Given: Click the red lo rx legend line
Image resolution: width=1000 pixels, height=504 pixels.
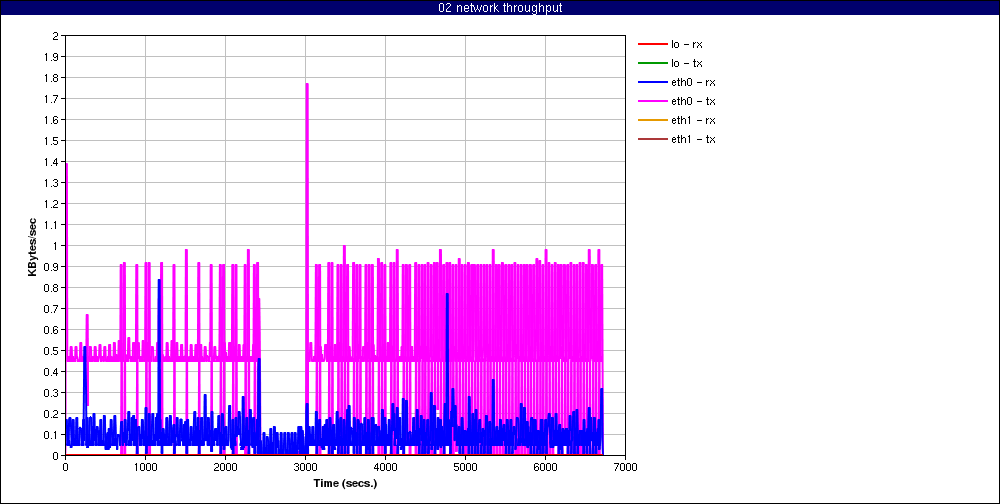Looking at the screenshot, I should (652, 45).
